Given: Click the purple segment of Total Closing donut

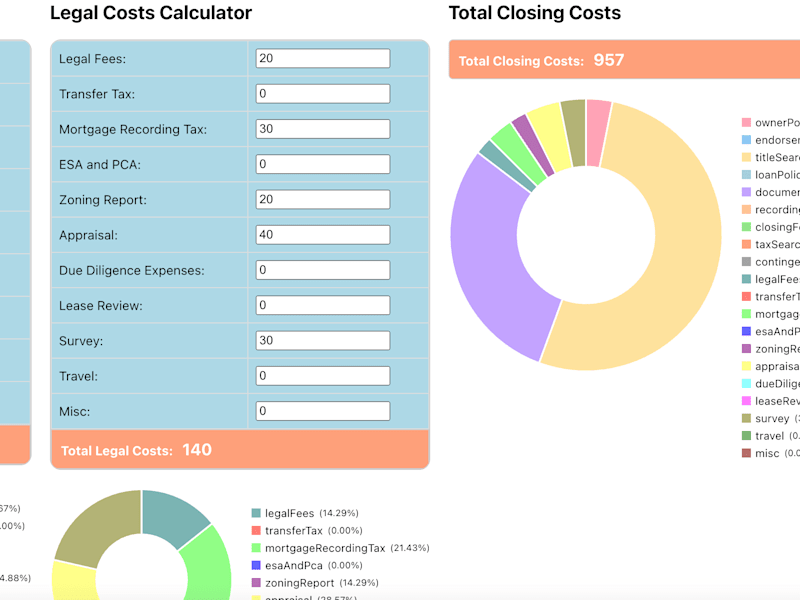Looking at the screenshot, I should coord(490,265).
